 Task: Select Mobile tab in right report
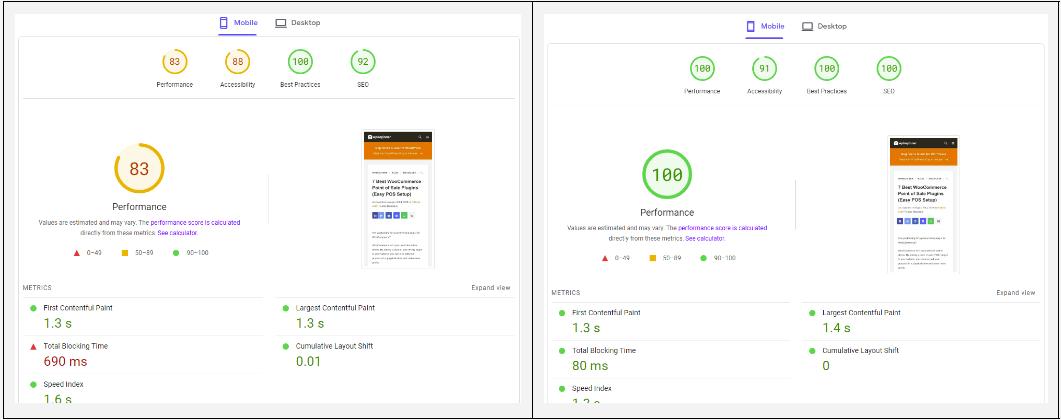coord(765,27)
